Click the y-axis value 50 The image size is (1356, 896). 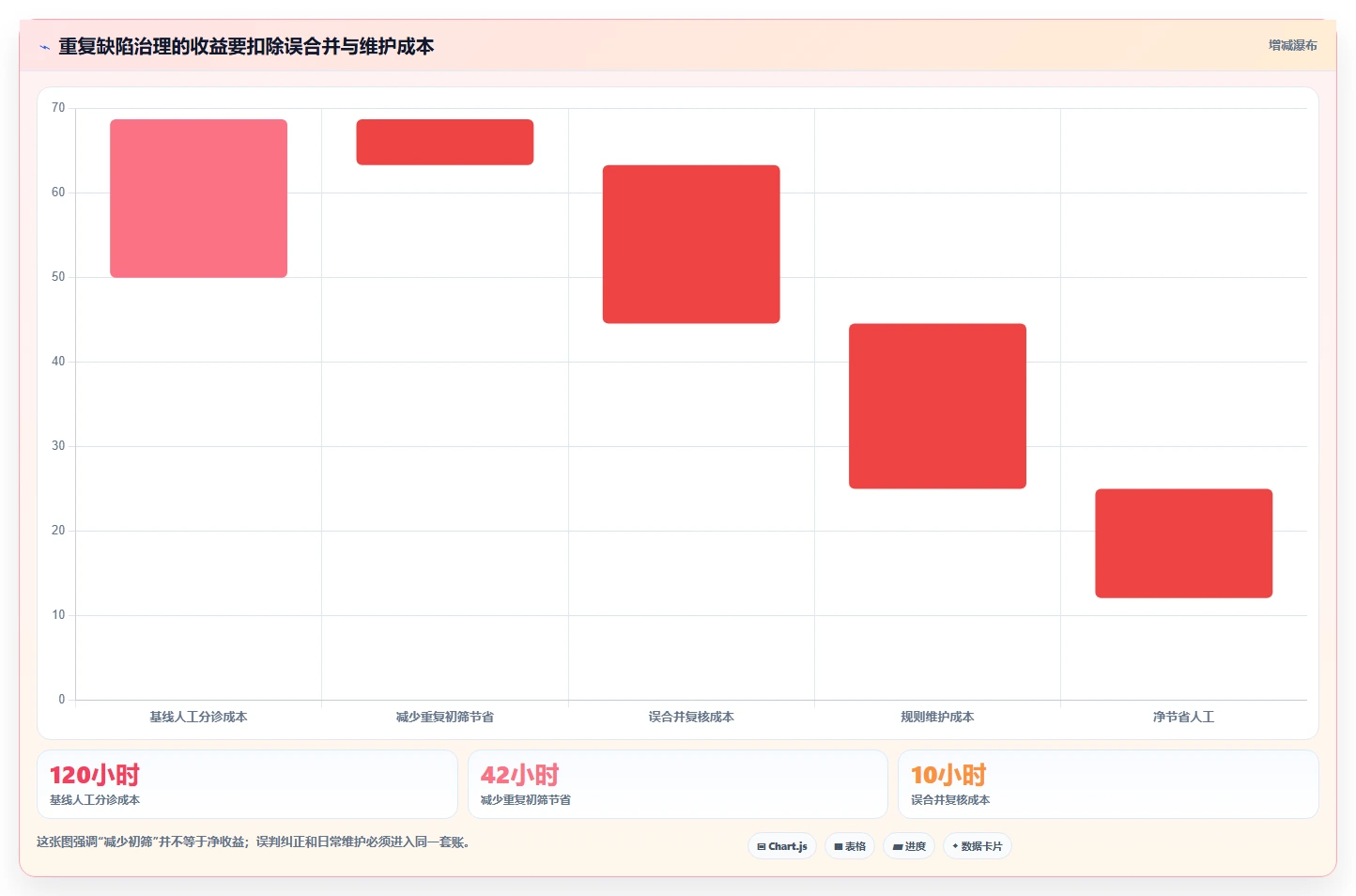coord(58,277)
